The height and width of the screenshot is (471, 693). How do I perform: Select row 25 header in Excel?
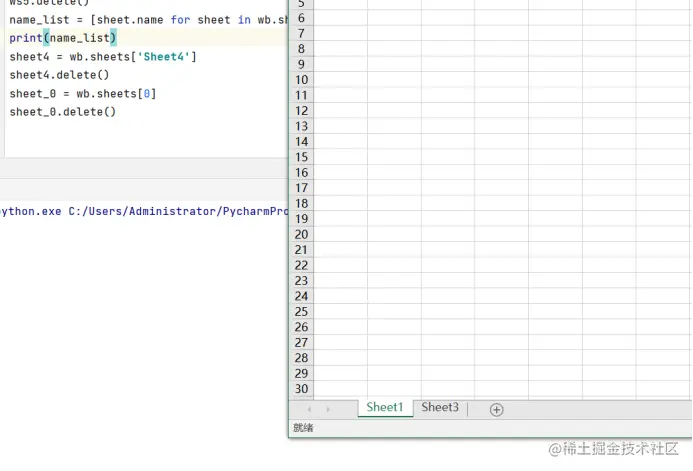coord(301,312)
